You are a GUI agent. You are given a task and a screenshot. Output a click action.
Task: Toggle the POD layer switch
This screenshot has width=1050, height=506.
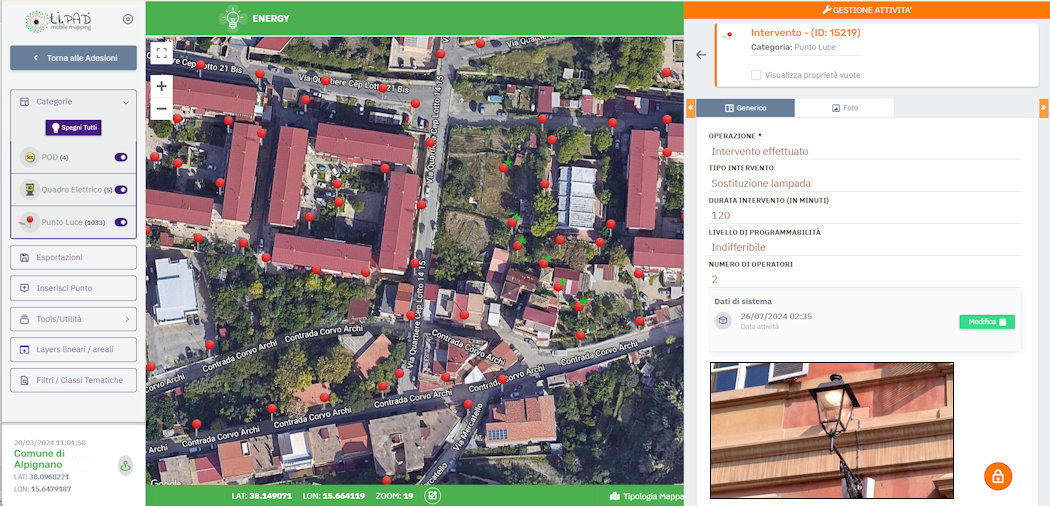click(121, 157)
